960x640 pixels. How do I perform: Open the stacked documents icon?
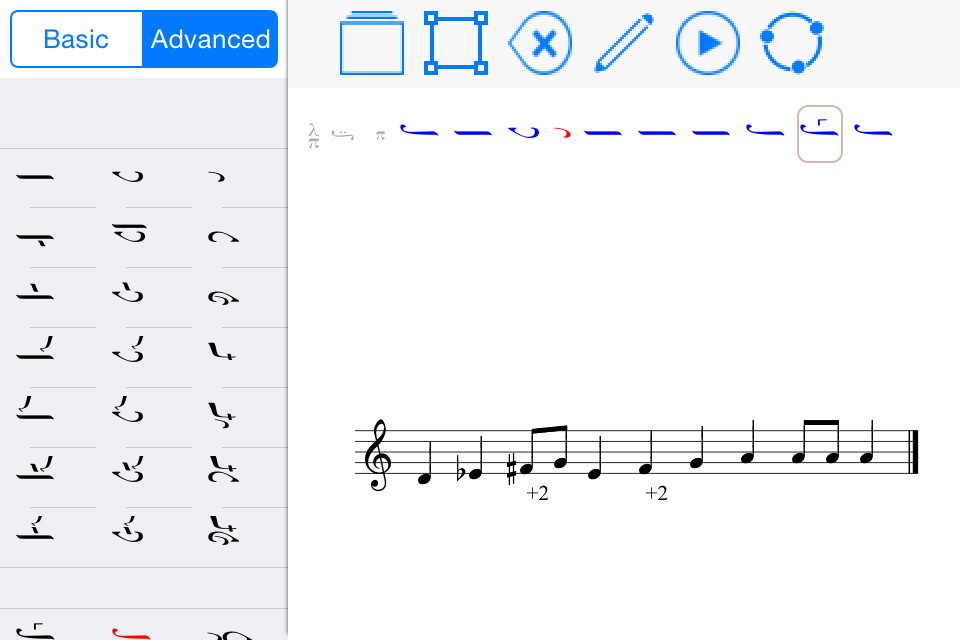coord(372,42)
